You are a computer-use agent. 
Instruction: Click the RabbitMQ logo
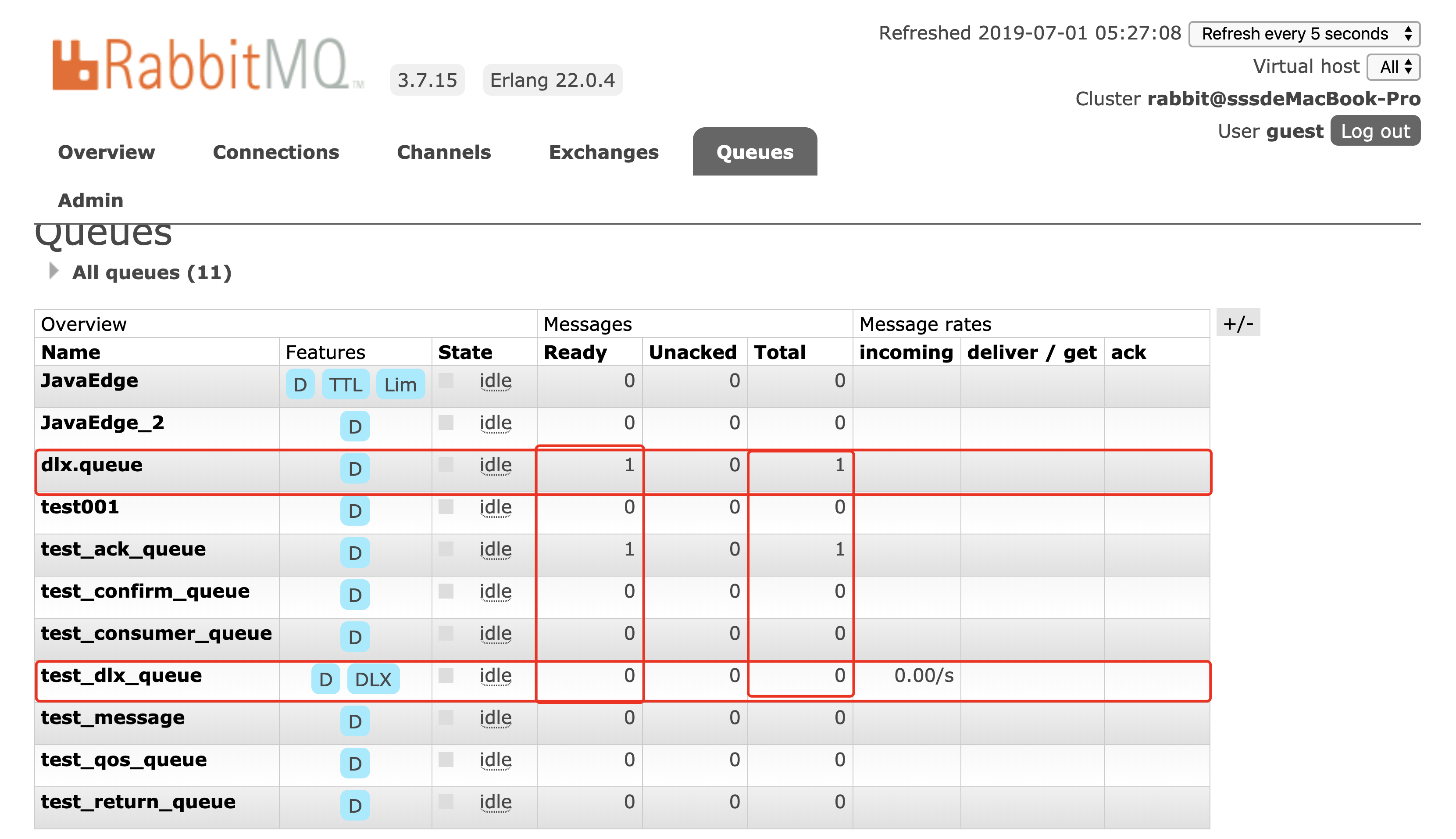(x=207, y=65)
